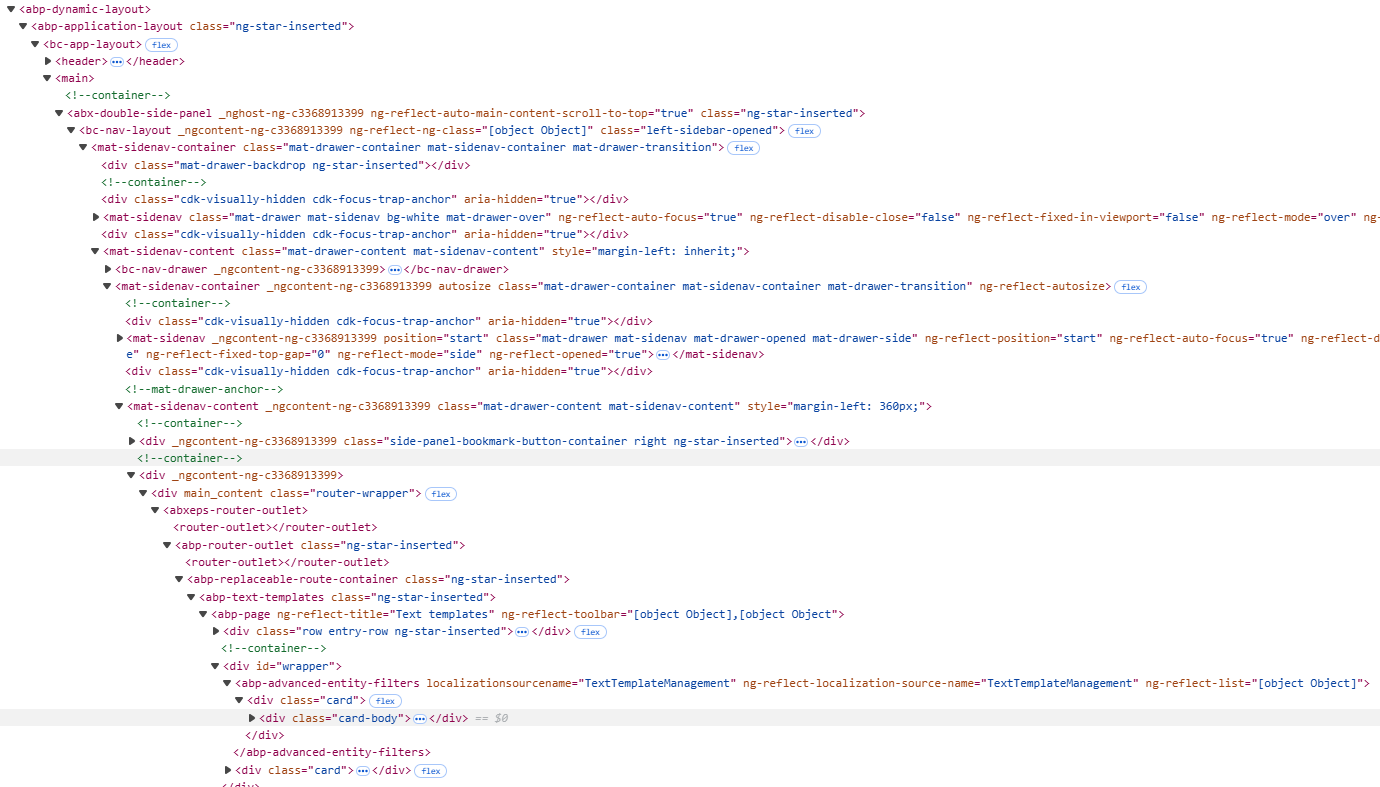Collapse the div with id wrapper
Image resolution: width=1380 pixels, height=787 pixels.
tap(215, 666)
